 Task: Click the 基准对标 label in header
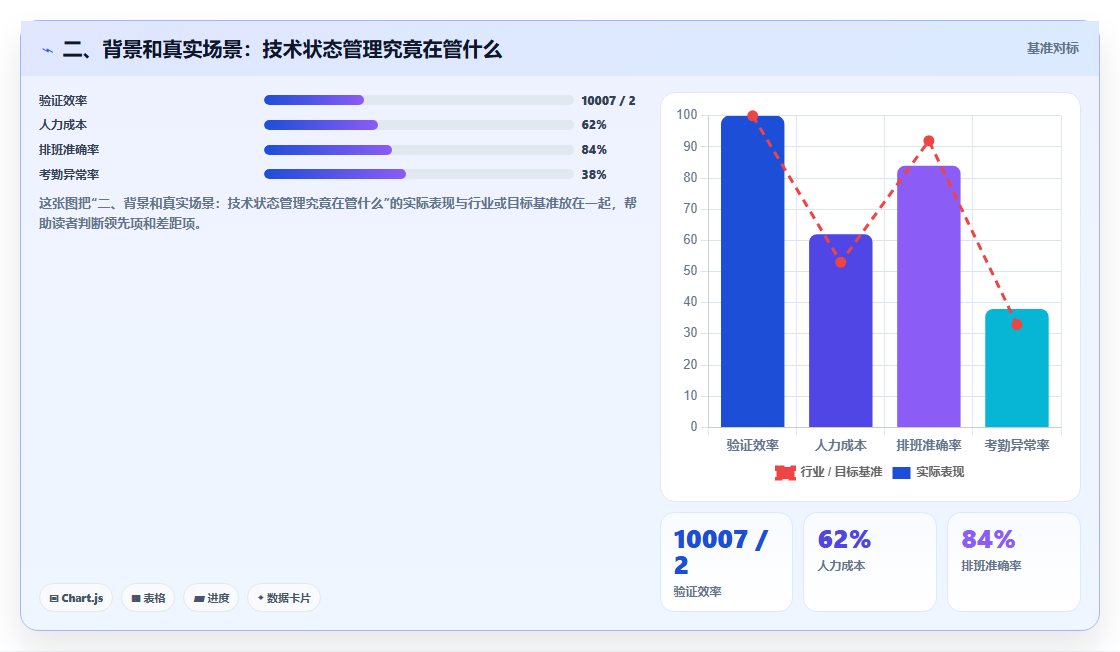(x=1052, y=49)
